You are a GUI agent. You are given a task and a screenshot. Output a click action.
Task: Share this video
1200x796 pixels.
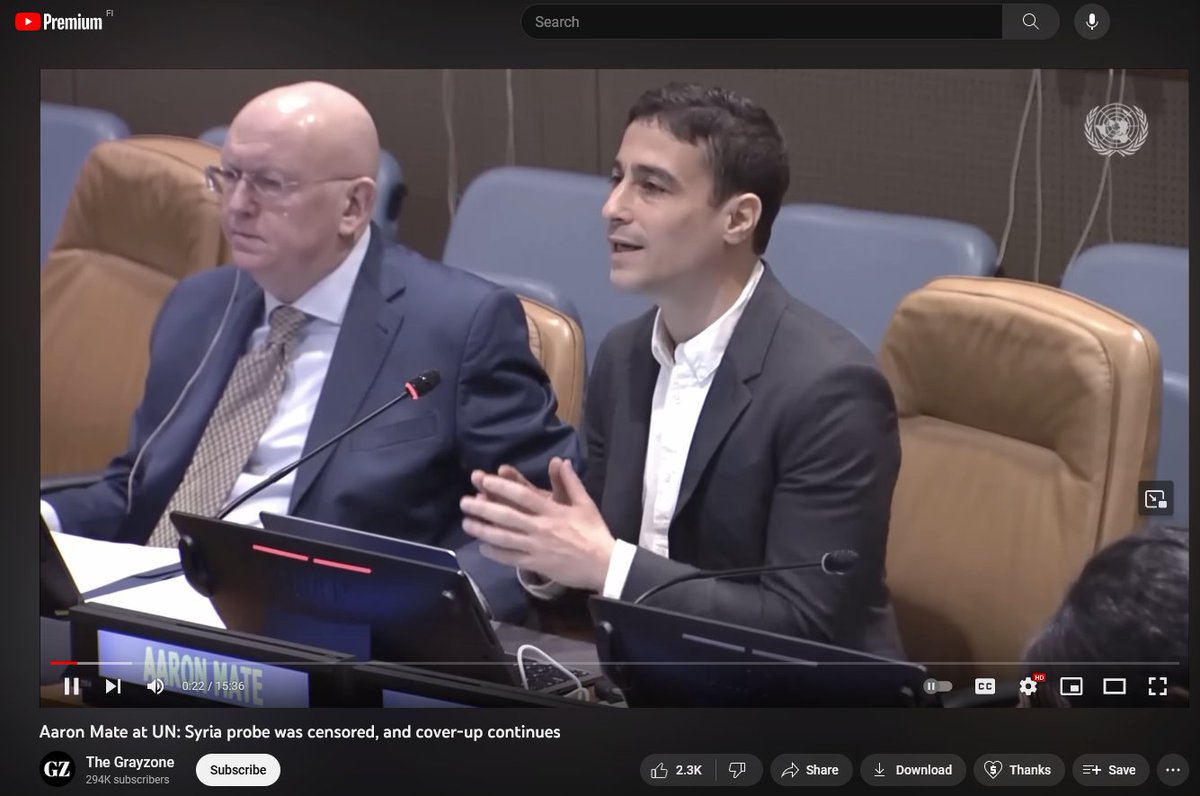(x=810, y=770)
